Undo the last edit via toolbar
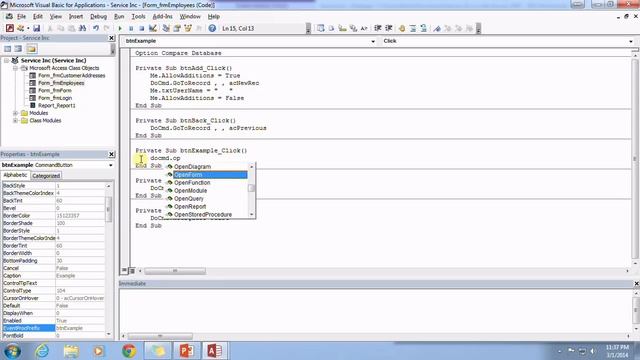The width and height of the screenshot is (640, 360). point(96,28)
